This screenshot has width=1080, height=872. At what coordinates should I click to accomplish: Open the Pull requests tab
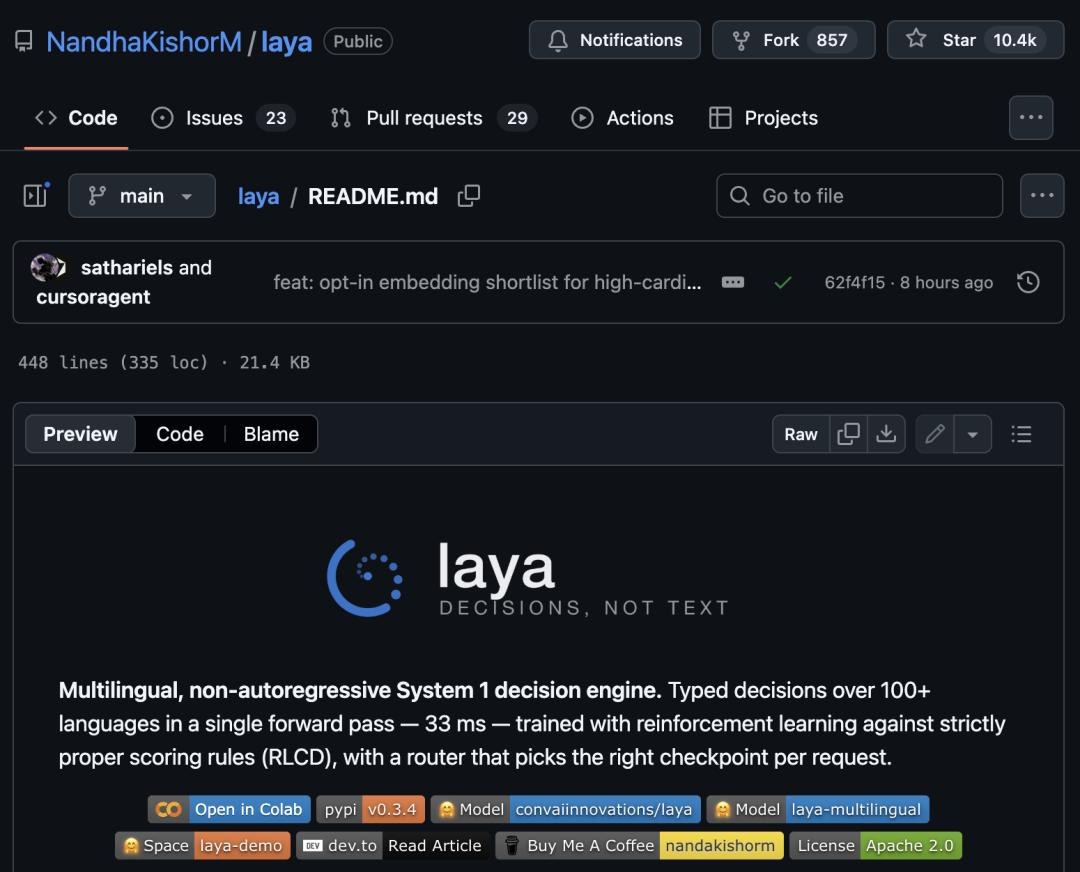[x=433, y=118]
